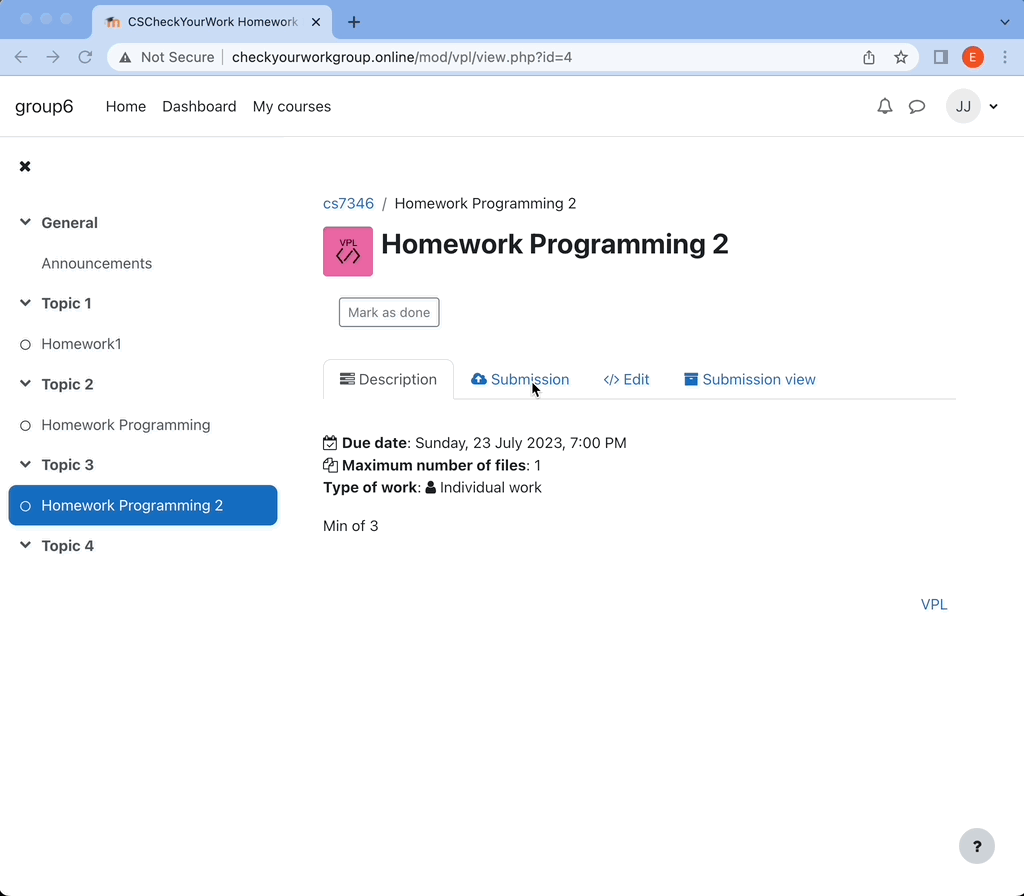Collapse the General section
Image resolution: width=1024 pixels, height=896 pixels.
pyautogui.click(x=26, y=222)
